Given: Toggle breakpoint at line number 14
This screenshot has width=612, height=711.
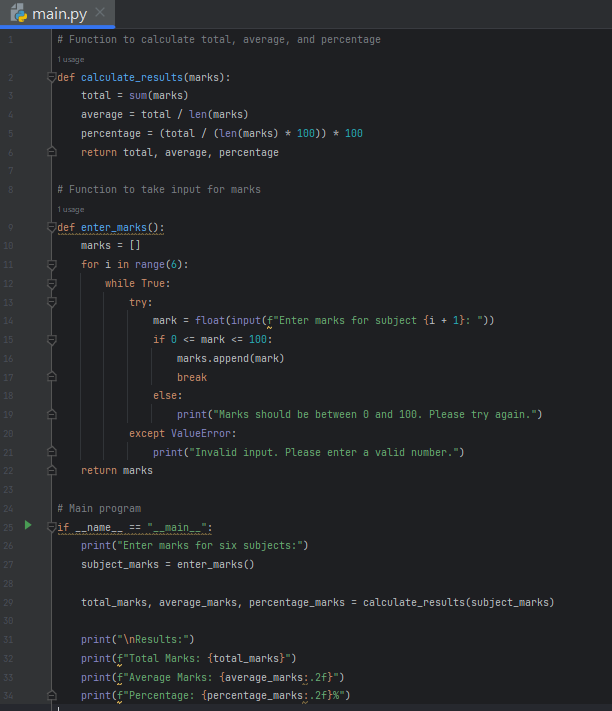Looking at the screenshot, I should click(x=10, y=320).
